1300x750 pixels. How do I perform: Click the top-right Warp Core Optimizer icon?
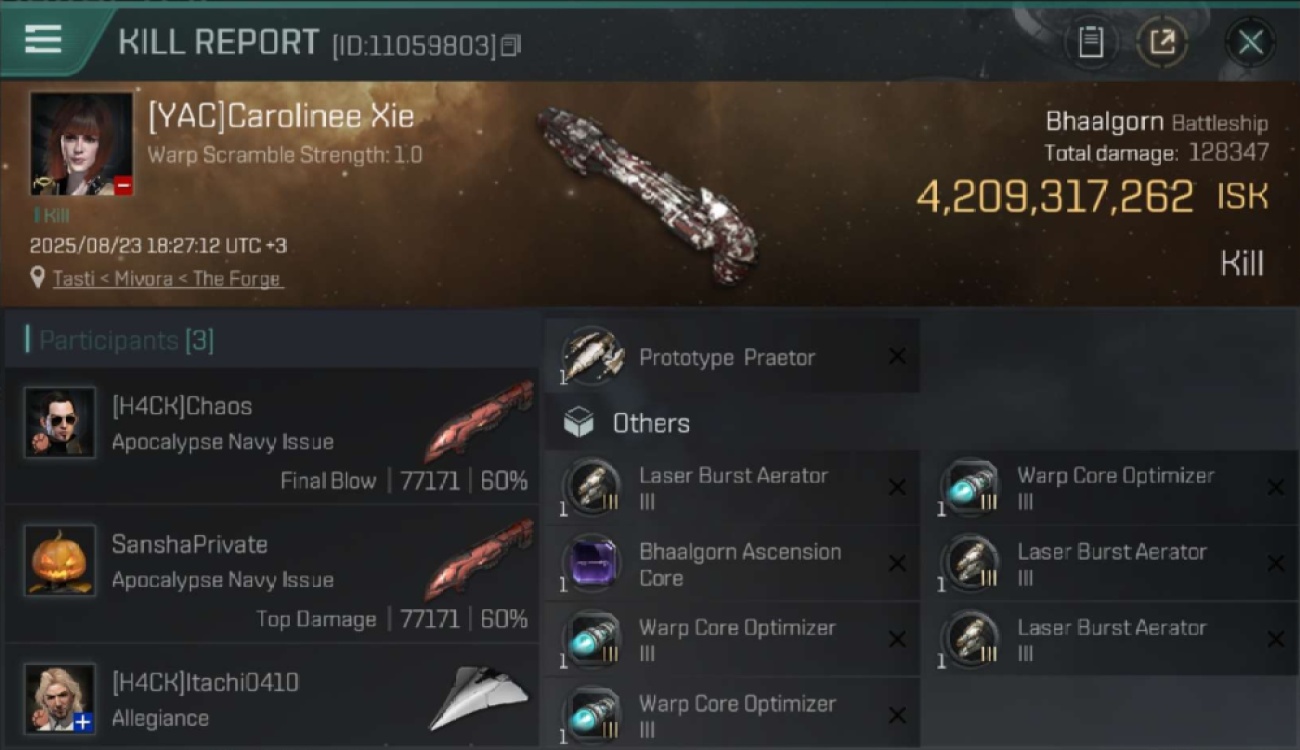(971, 487)
